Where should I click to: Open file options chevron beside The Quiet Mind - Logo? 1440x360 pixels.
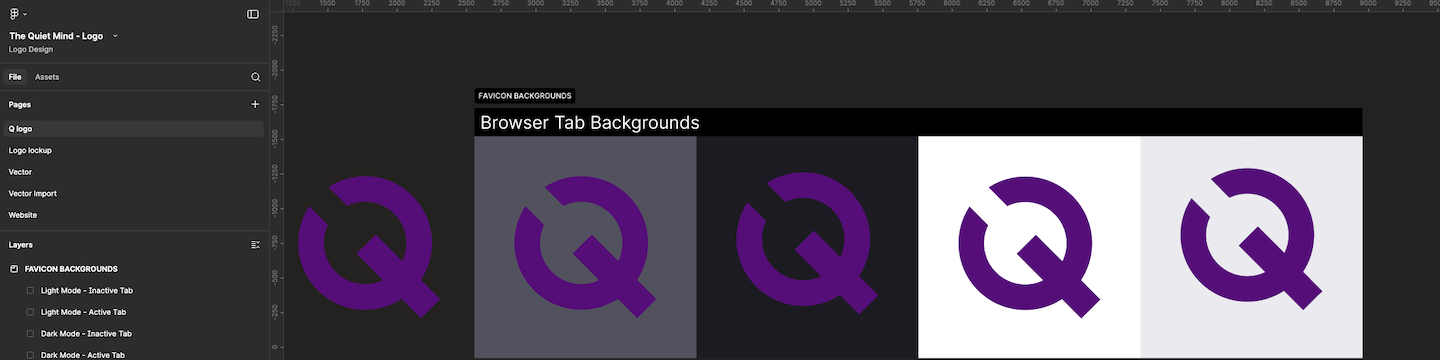(x=115, y=36)
